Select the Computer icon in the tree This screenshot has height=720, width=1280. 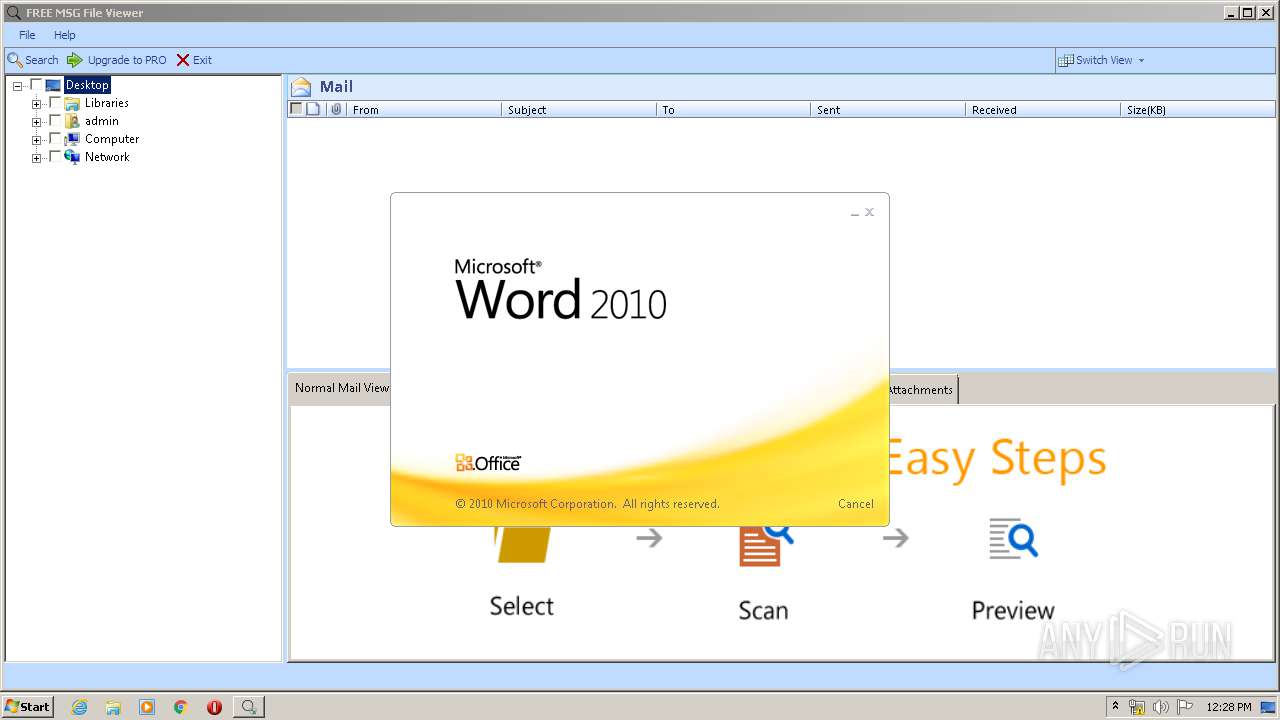point(72,139)
